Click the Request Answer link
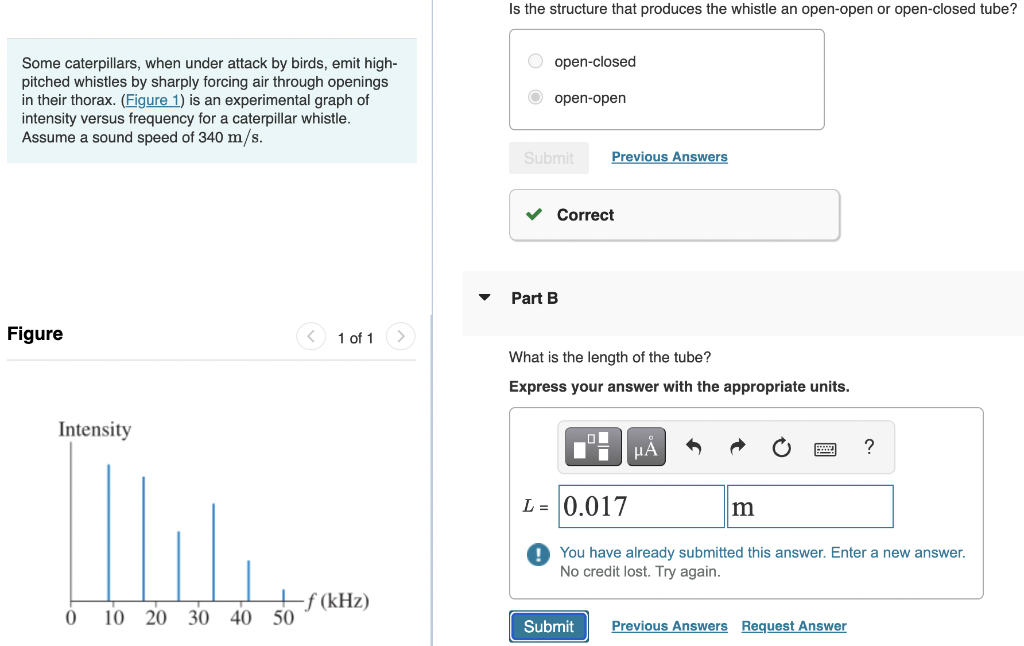The image size is (1024, 646). pos(794,626)
